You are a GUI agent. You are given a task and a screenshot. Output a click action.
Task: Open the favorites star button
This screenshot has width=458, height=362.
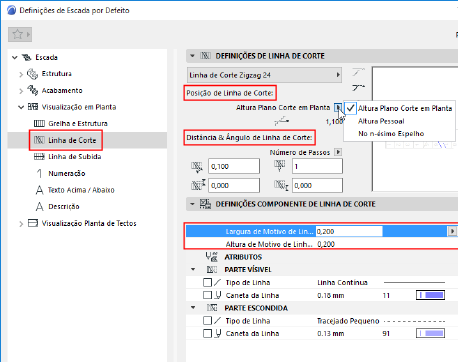click(x=20, y=34)
